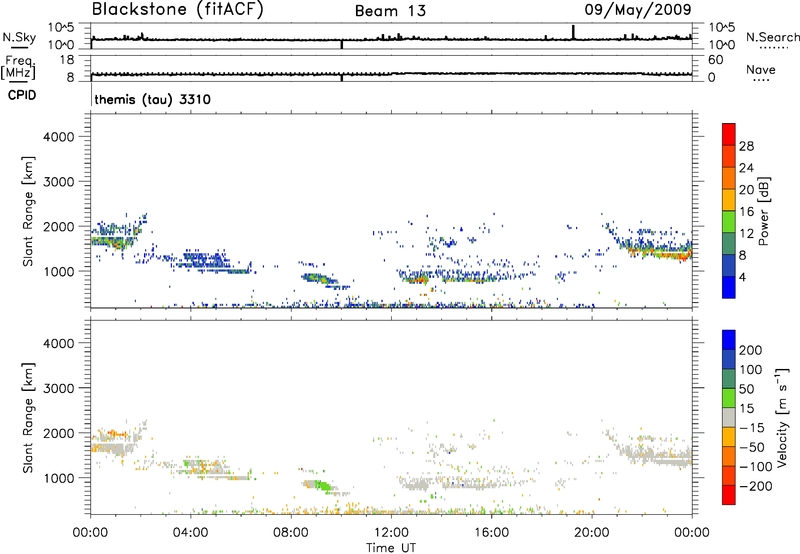Pick the green Velocity segment between 15 and 50
This screenshot has width=800, height=554.
(729, 398)
